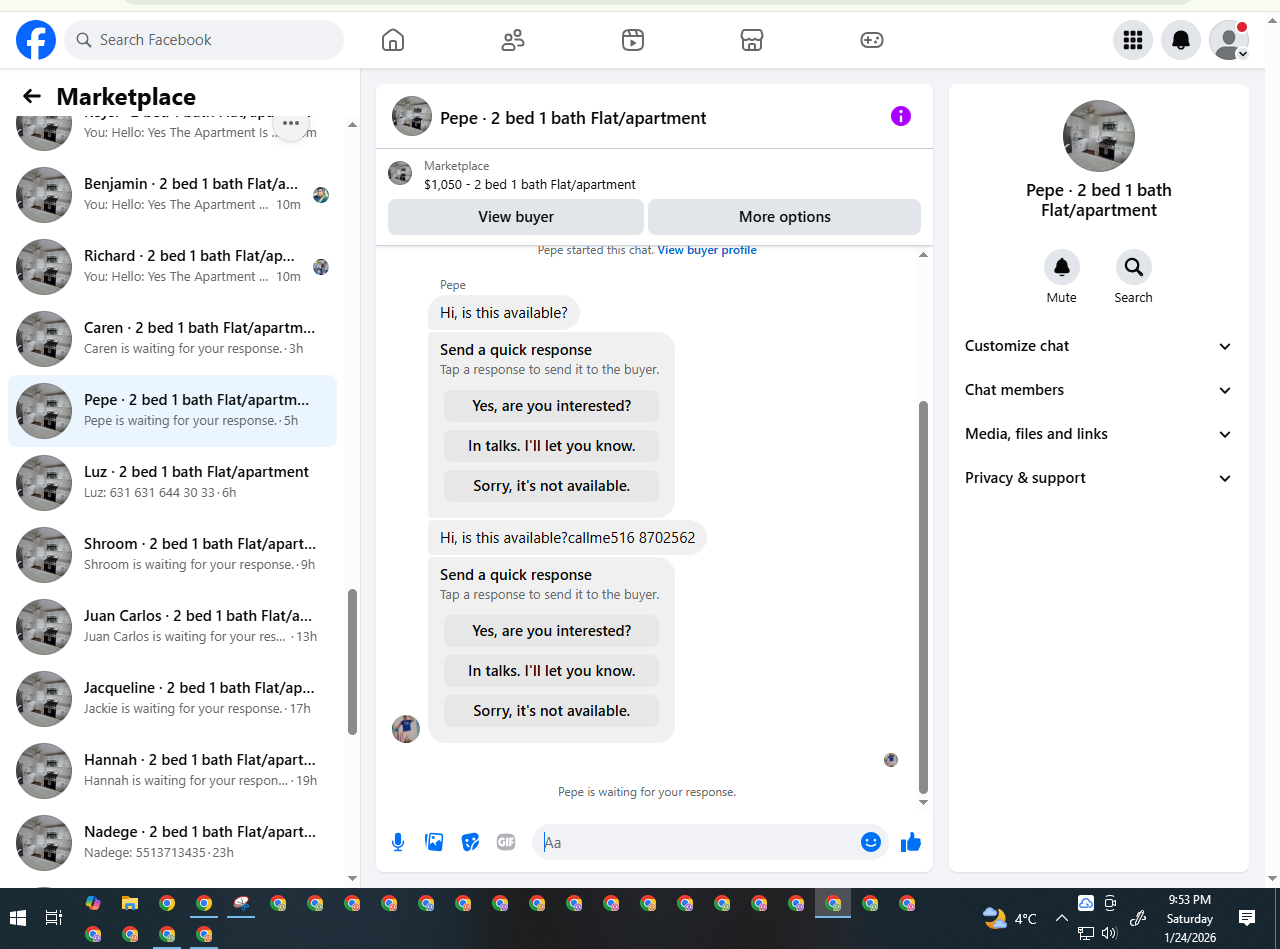Record a voice clip with the microphone icon
Screen dimensions: 1280x949
398,842
